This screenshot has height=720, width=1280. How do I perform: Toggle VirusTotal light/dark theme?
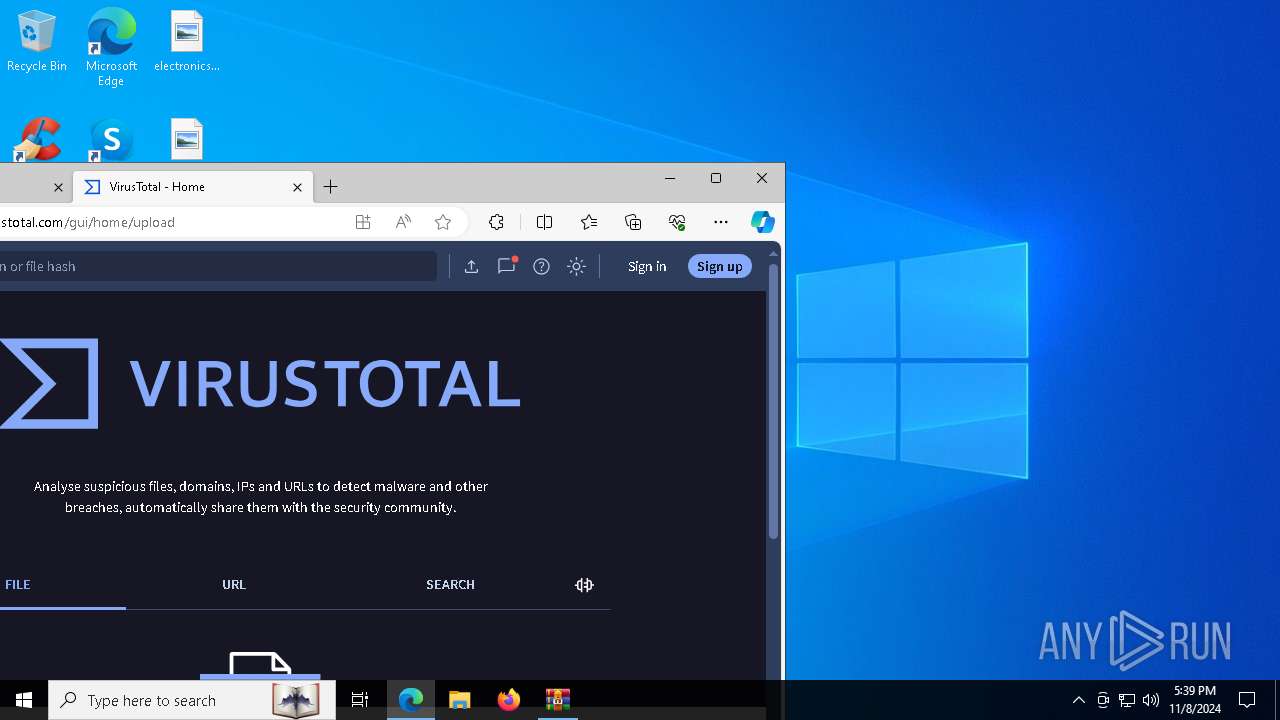point(576,266)
